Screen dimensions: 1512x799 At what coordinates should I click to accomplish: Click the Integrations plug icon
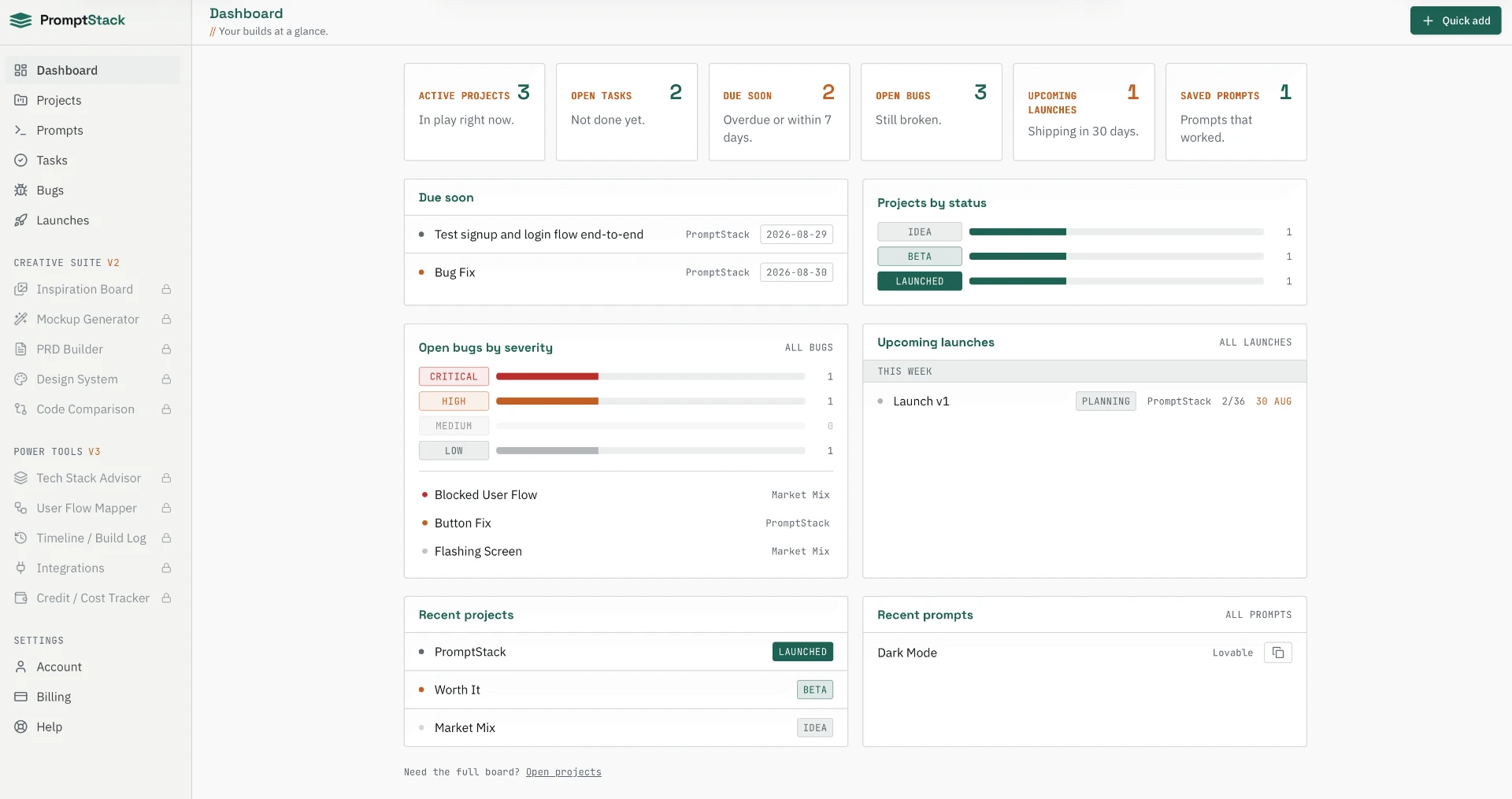pyautogui.click(x=20, y=568)
